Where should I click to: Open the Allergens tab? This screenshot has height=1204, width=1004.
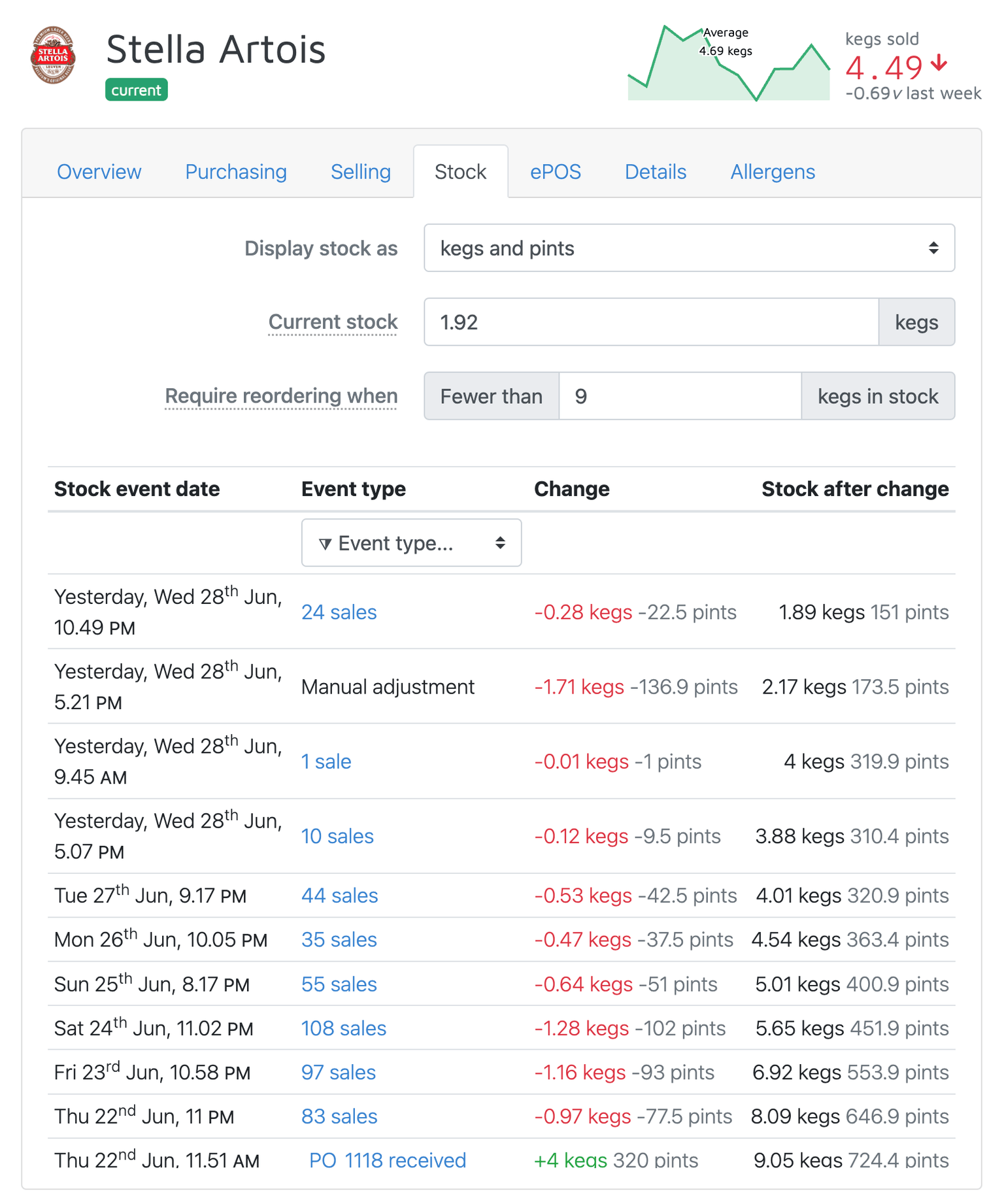773,172
